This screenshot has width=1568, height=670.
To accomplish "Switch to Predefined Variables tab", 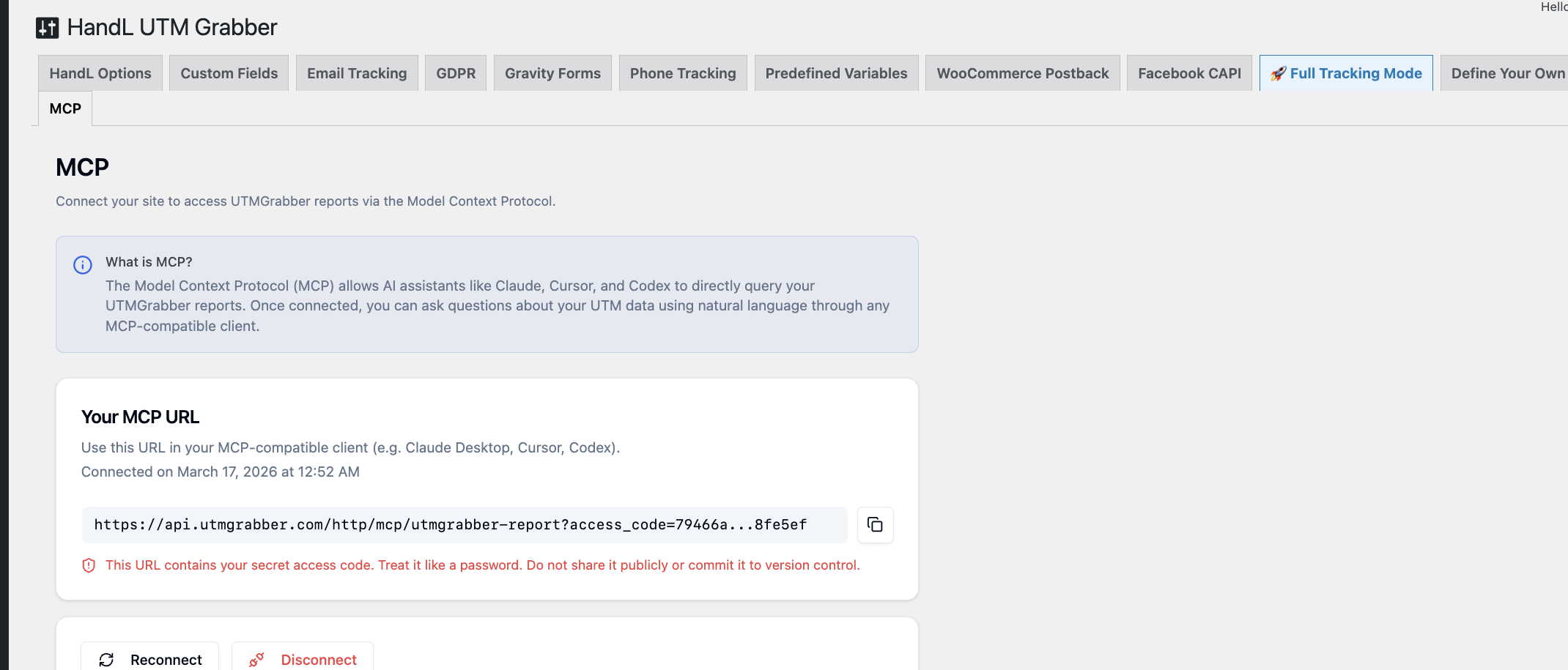I will (x=836, y=74).
